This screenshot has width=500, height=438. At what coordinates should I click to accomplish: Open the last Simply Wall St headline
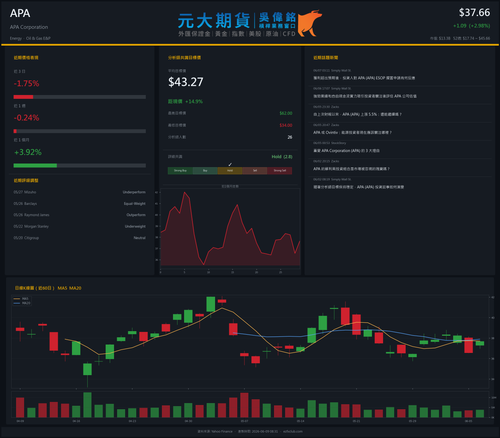pos(358,187)
